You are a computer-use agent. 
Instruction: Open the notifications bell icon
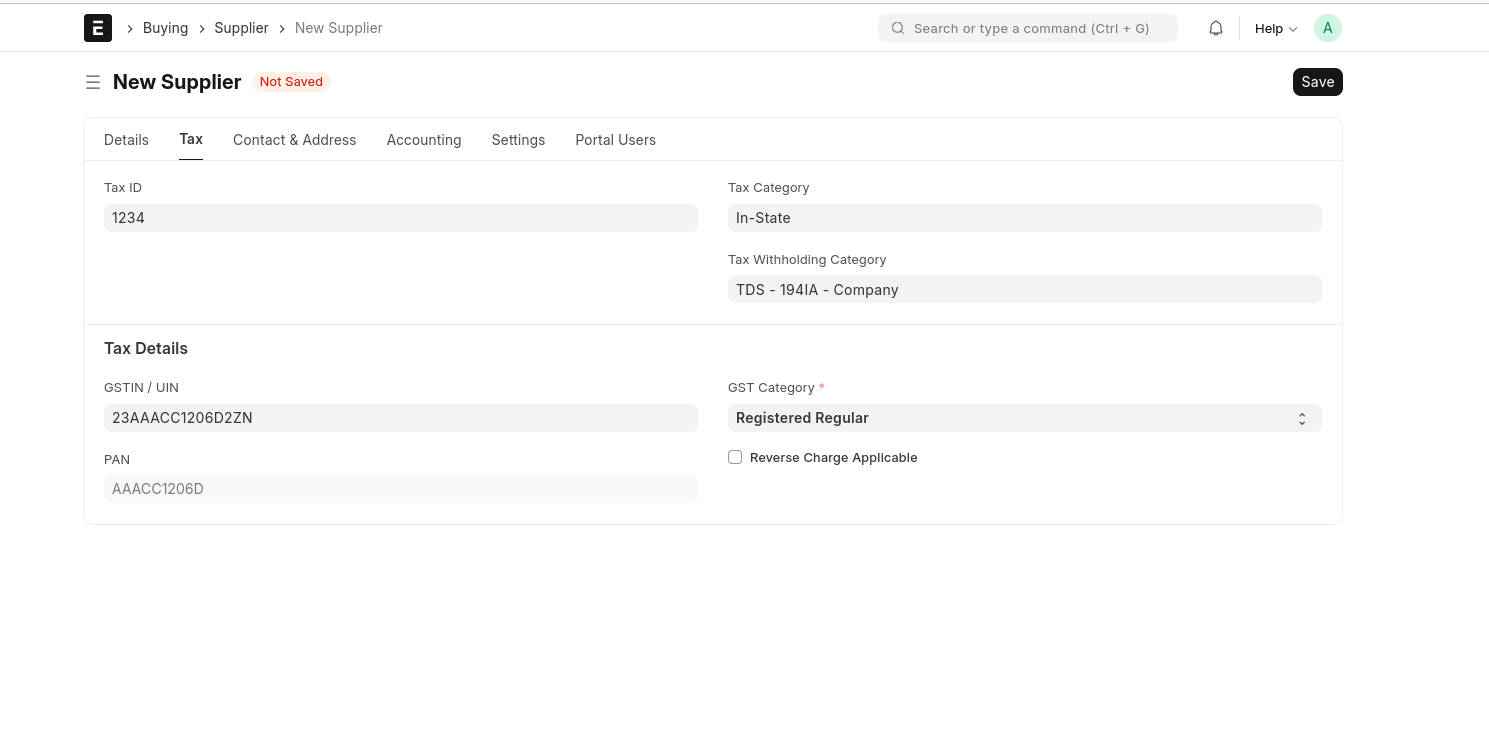[x=1216, y=28]
